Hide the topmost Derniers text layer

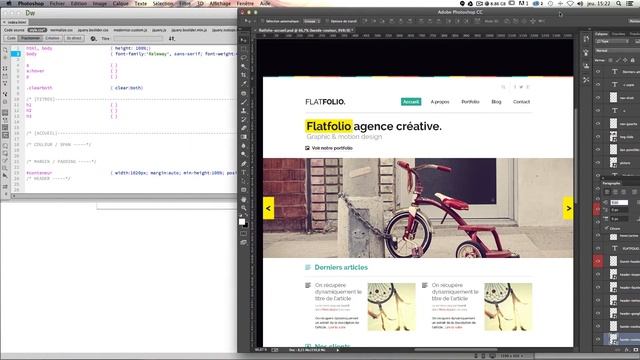pos(598,71)
